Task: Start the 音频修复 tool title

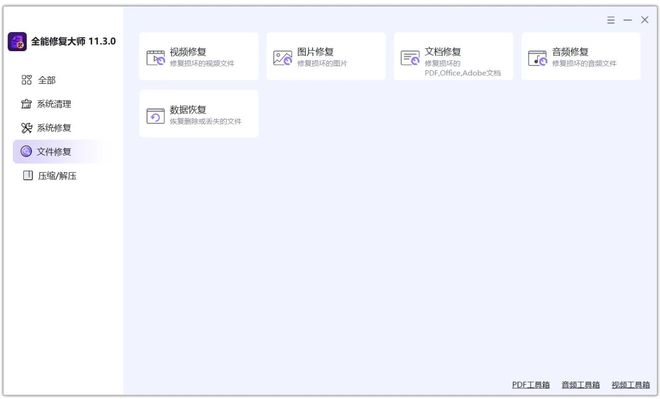Action: point(570,52)
